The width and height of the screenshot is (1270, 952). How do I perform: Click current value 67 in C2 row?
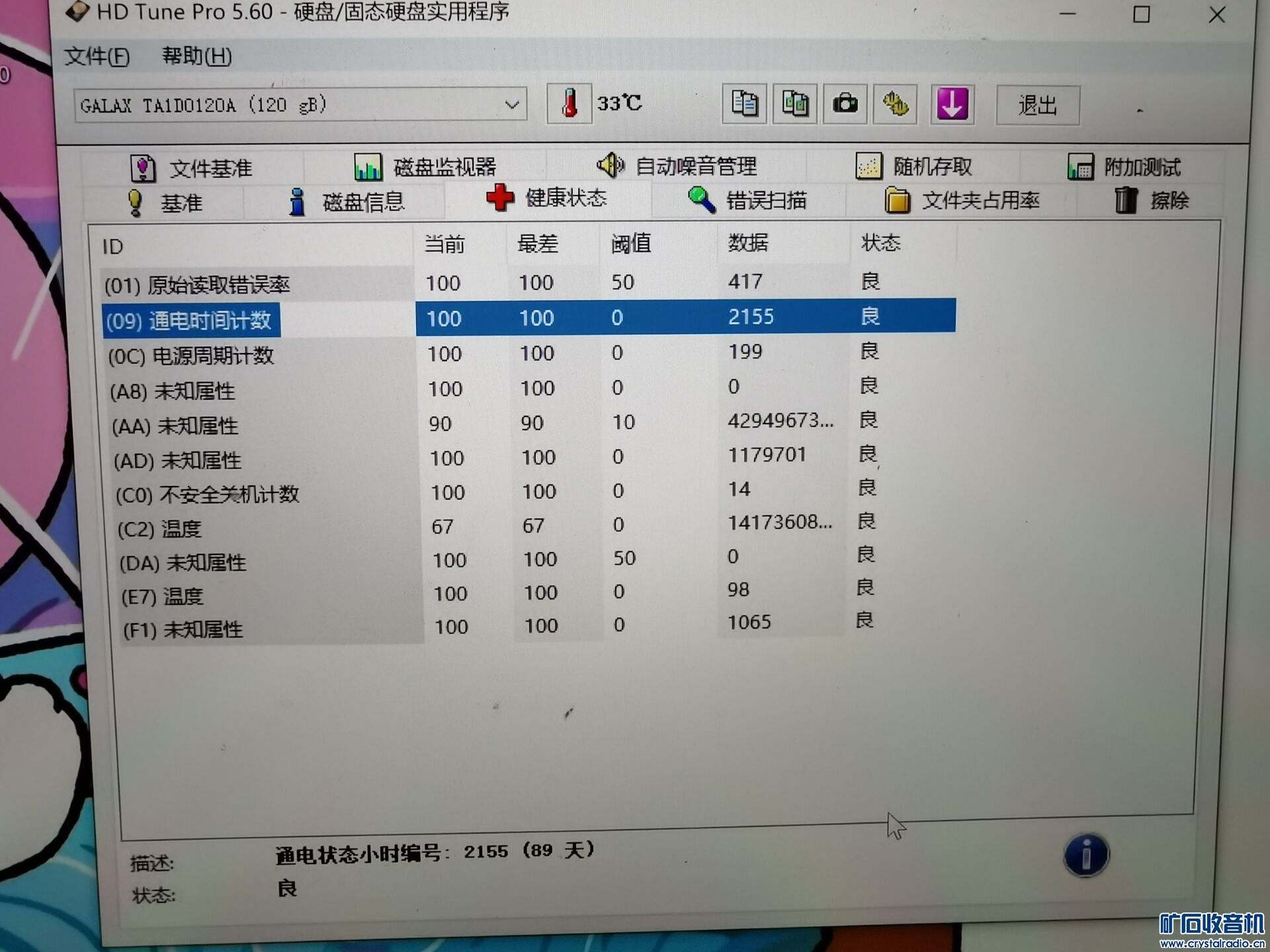(443, 527)
